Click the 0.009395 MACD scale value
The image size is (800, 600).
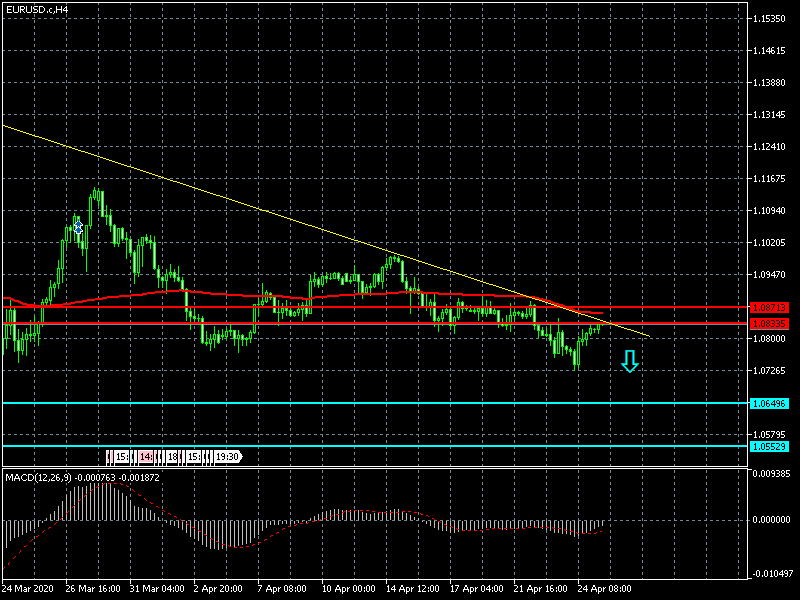773,472
